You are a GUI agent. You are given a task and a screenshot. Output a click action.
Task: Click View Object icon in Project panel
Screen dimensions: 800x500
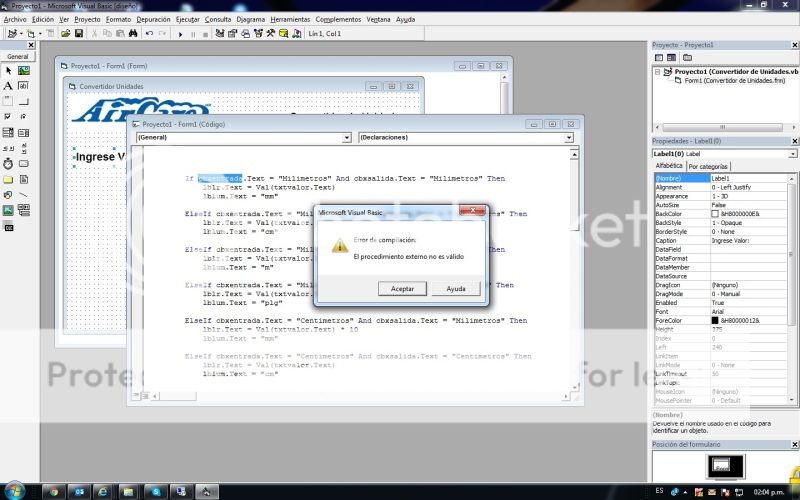pyautogui.click(x=671, y=58)
